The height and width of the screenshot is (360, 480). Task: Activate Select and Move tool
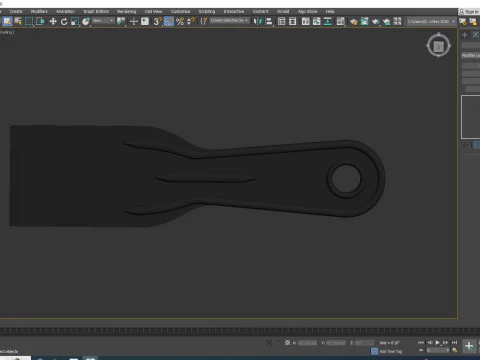(x=53, y=22)
